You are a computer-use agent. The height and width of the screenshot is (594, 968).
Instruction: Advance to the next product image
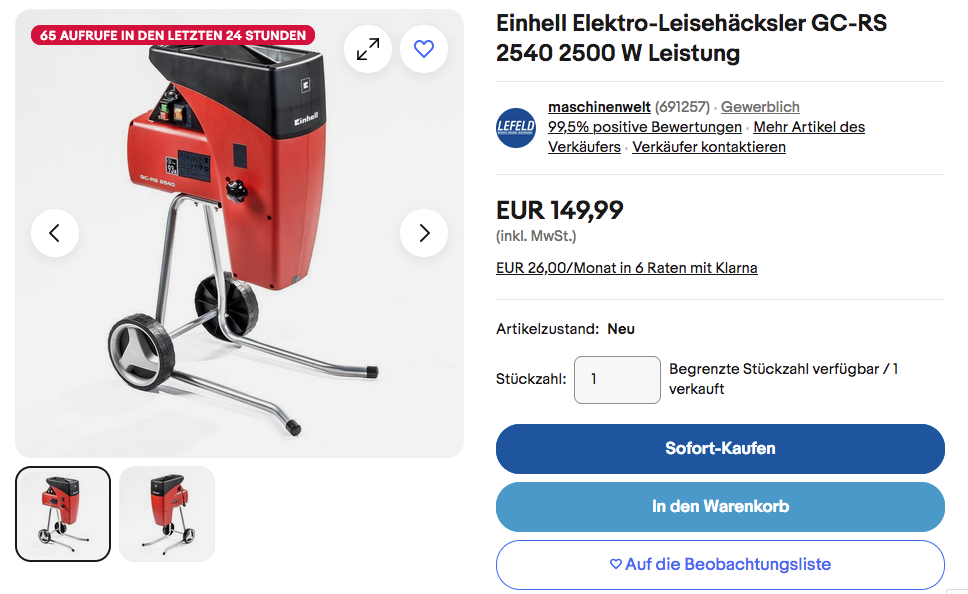pos(424,233)
